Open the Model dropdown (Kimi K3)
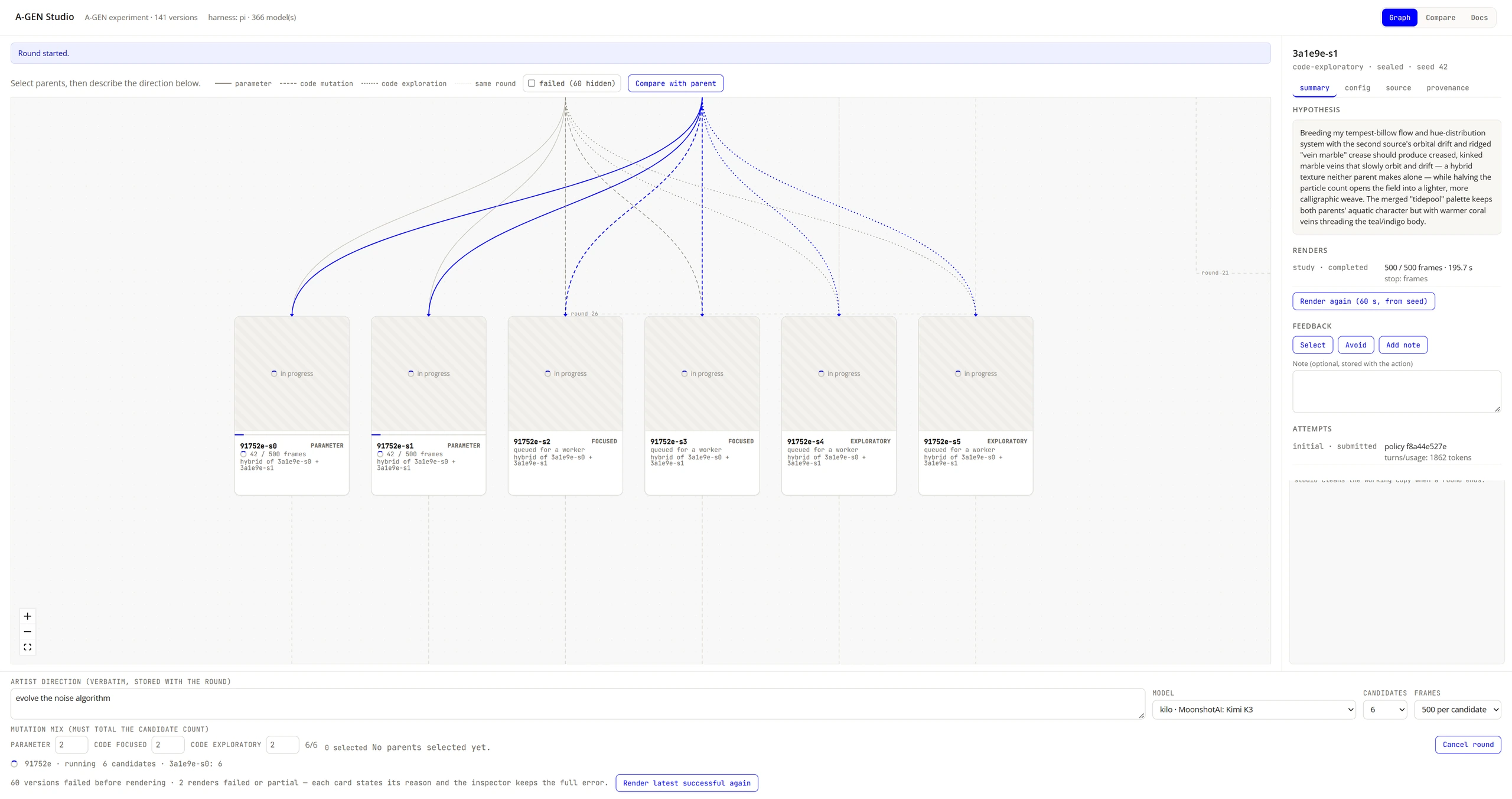Screen dimensions: 1512x799 tap(1254, 709)
